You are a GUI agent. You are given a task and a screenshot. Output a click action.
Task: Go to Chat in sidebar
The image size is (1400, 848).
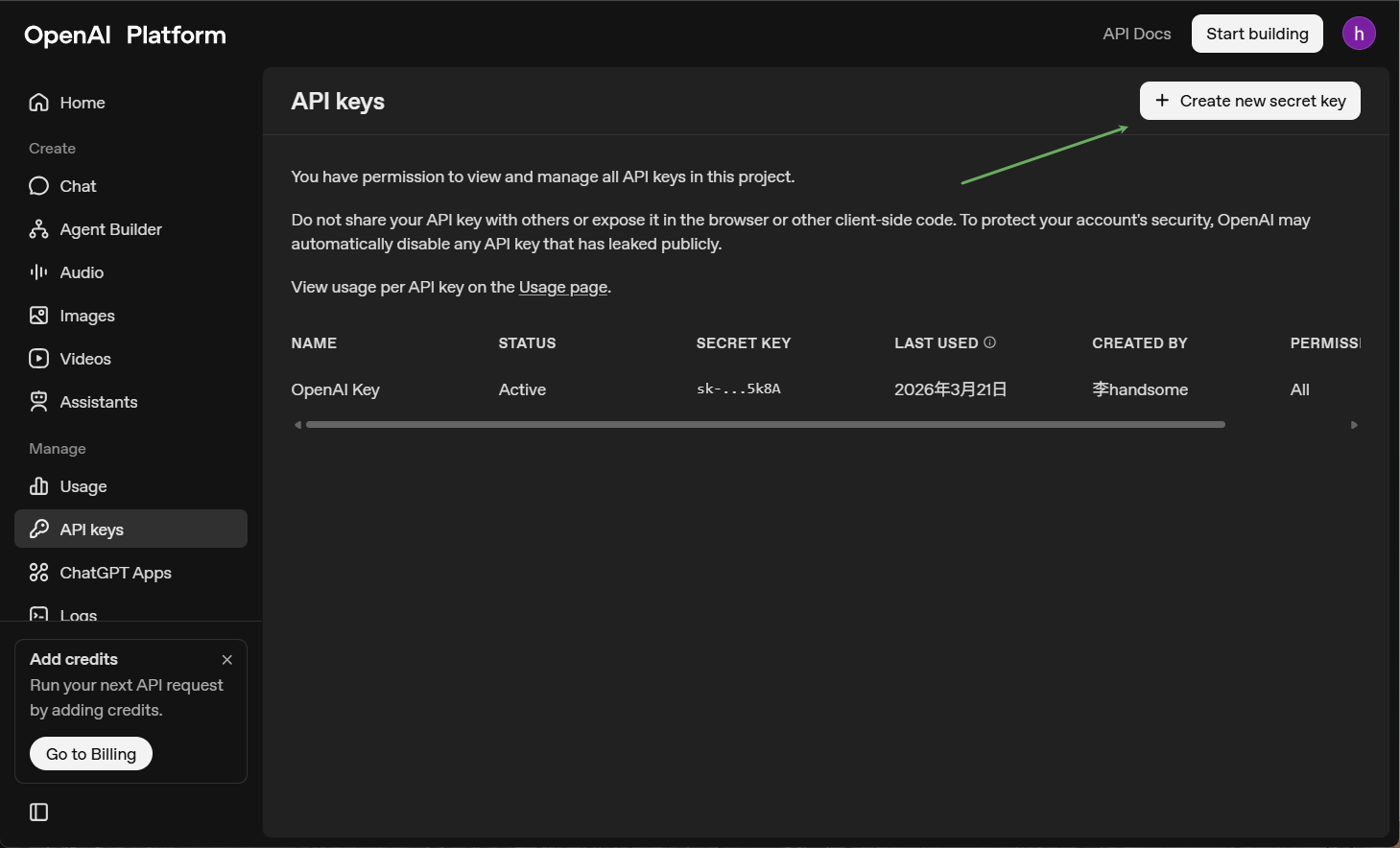pos(131,186)
